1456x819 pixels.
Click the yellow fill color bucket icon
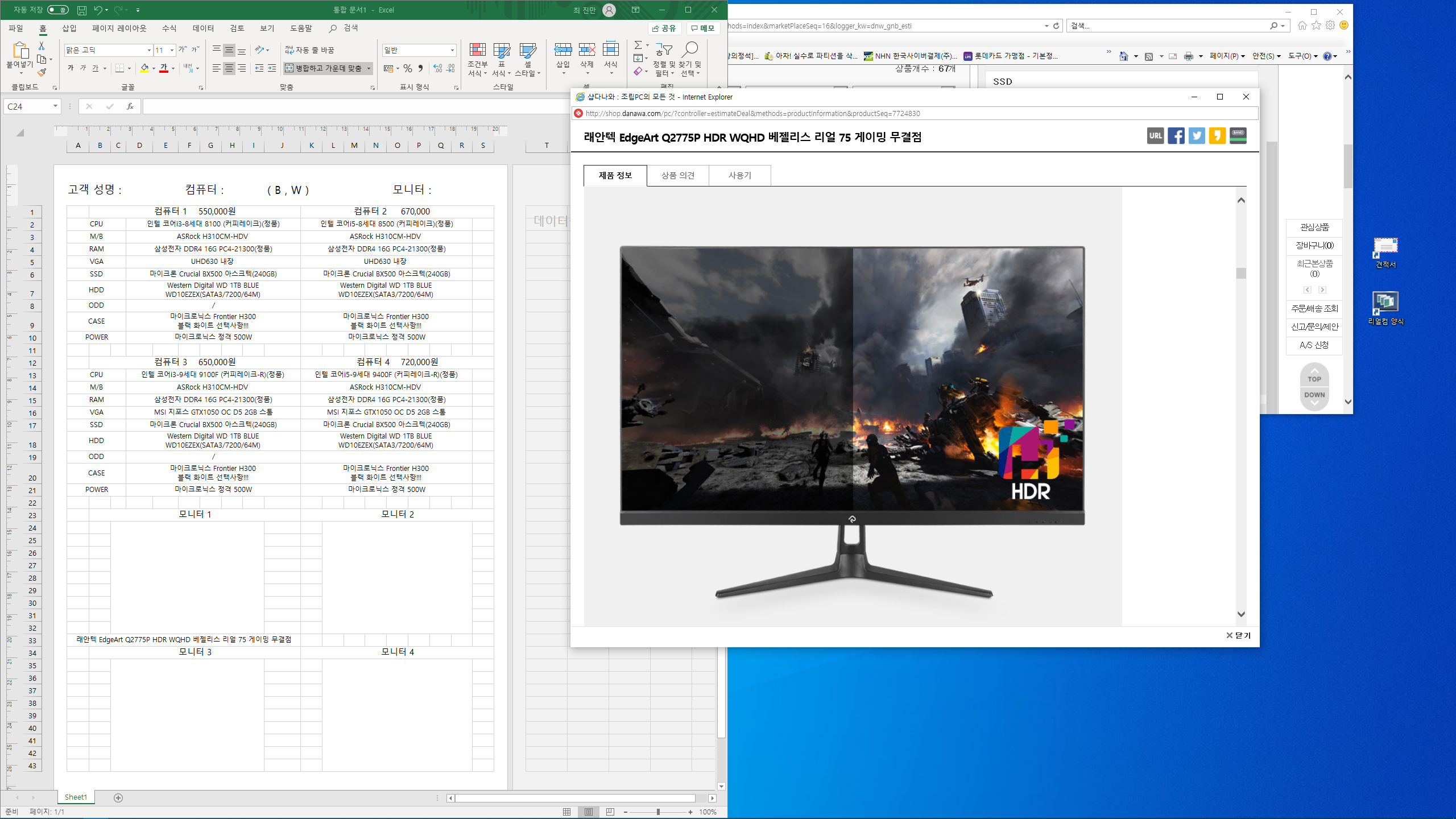144,68
